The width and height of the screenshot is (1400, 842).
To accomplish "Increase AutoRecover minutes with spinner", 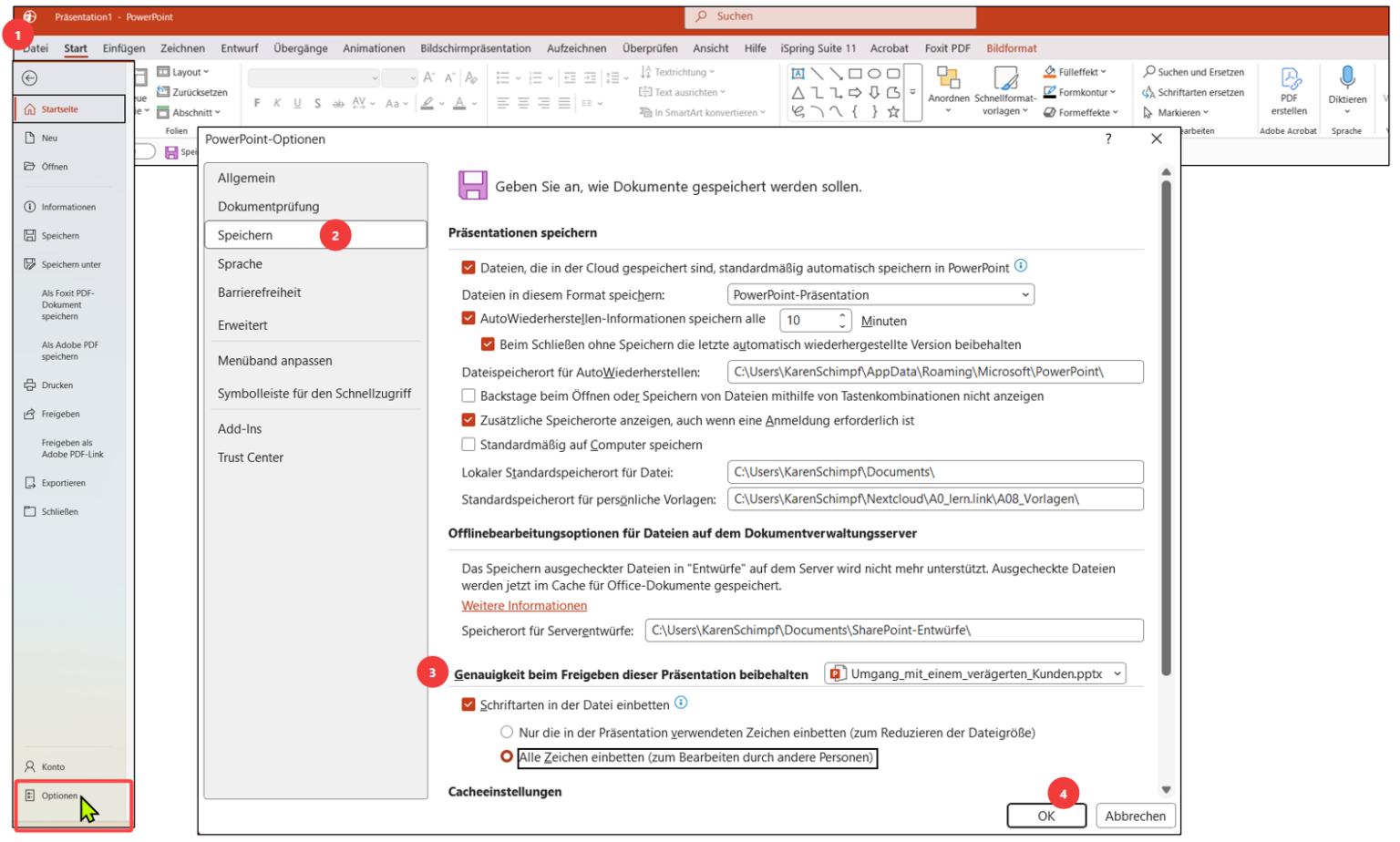I will pyautogui.click(x=842, y=315).
